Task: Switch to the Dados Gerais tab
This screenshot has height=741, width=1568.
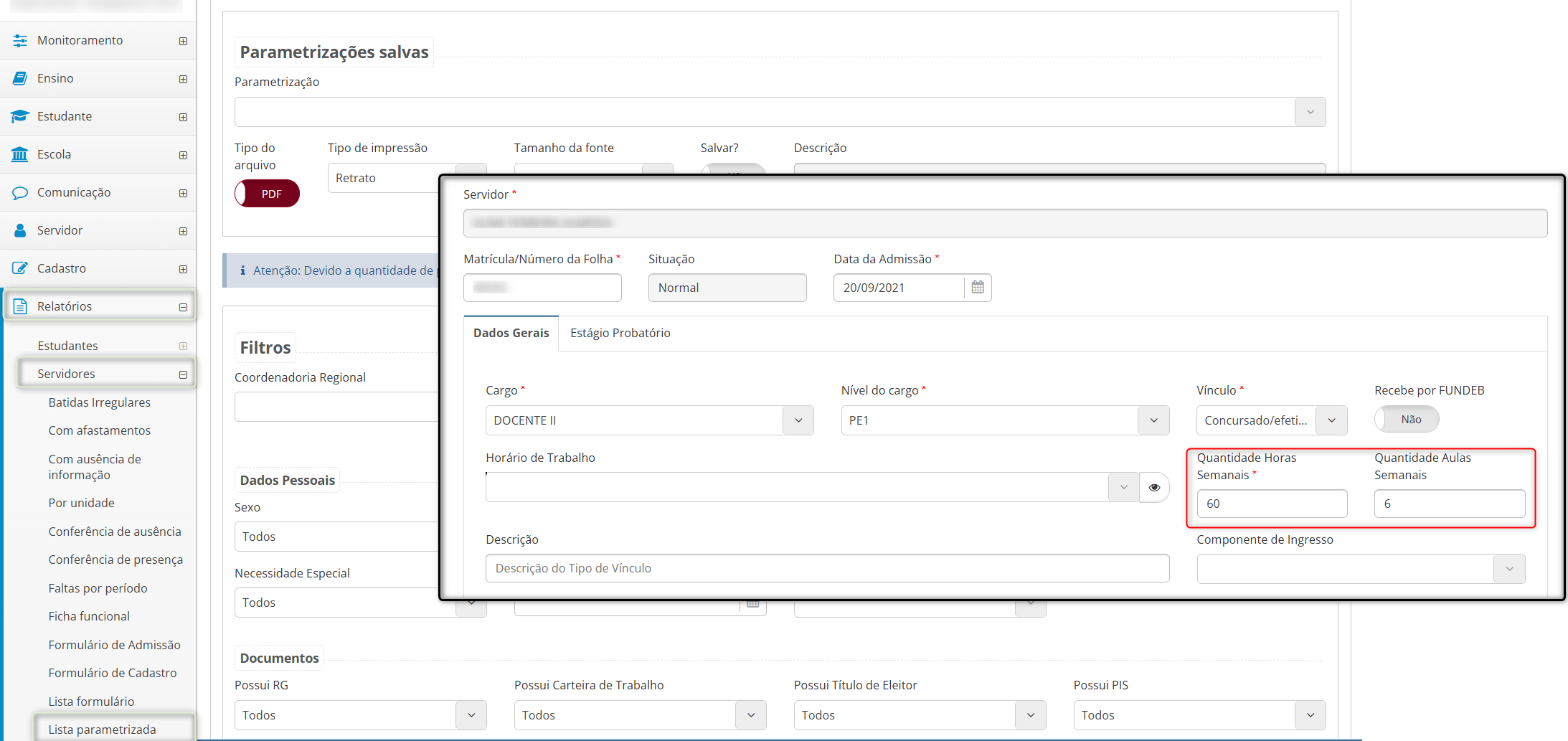Action: click(x=511, y=333)
